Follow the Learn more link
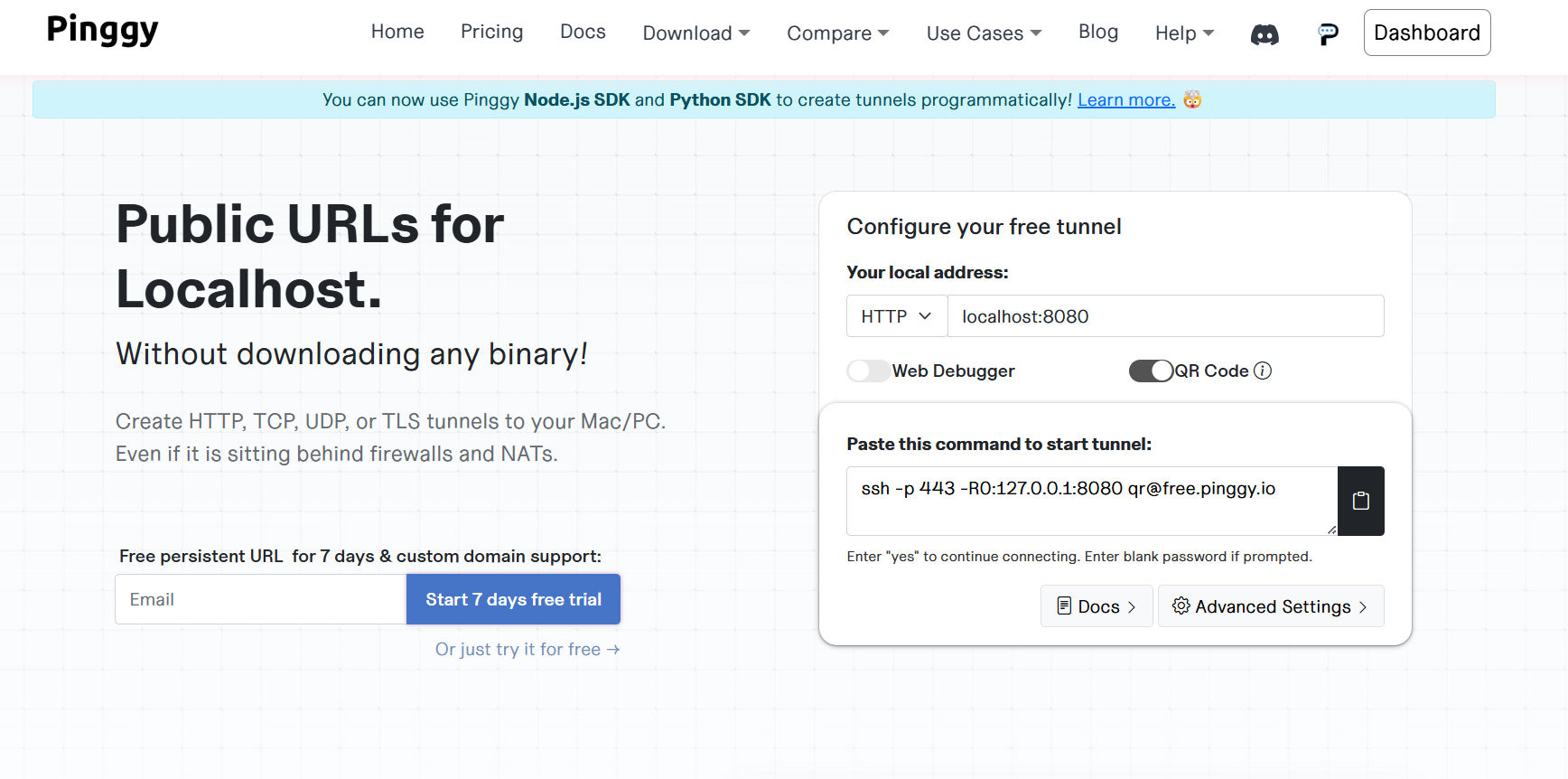The width and height of the screenshot is (1568, 779). click(1125, 99)
